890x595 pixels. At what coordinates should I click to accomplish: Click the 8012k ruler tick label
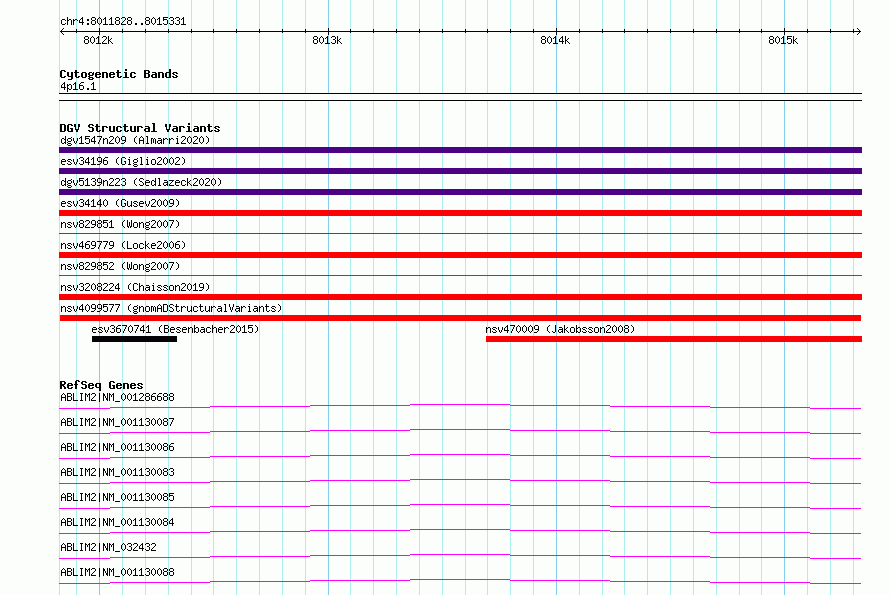coord(98,40)
